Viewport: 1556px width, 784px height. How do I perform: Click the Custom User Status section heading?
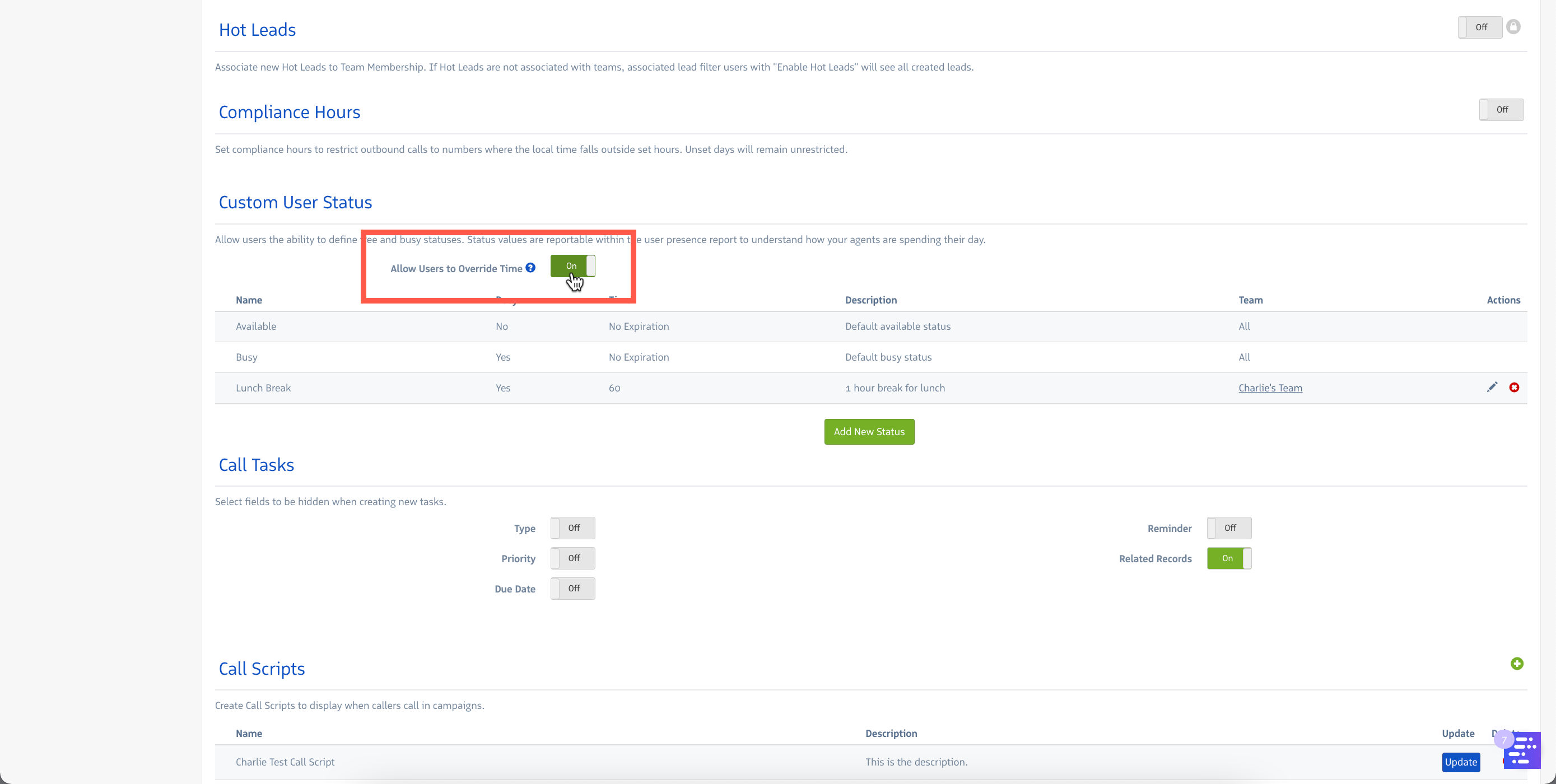pos(295,202)
